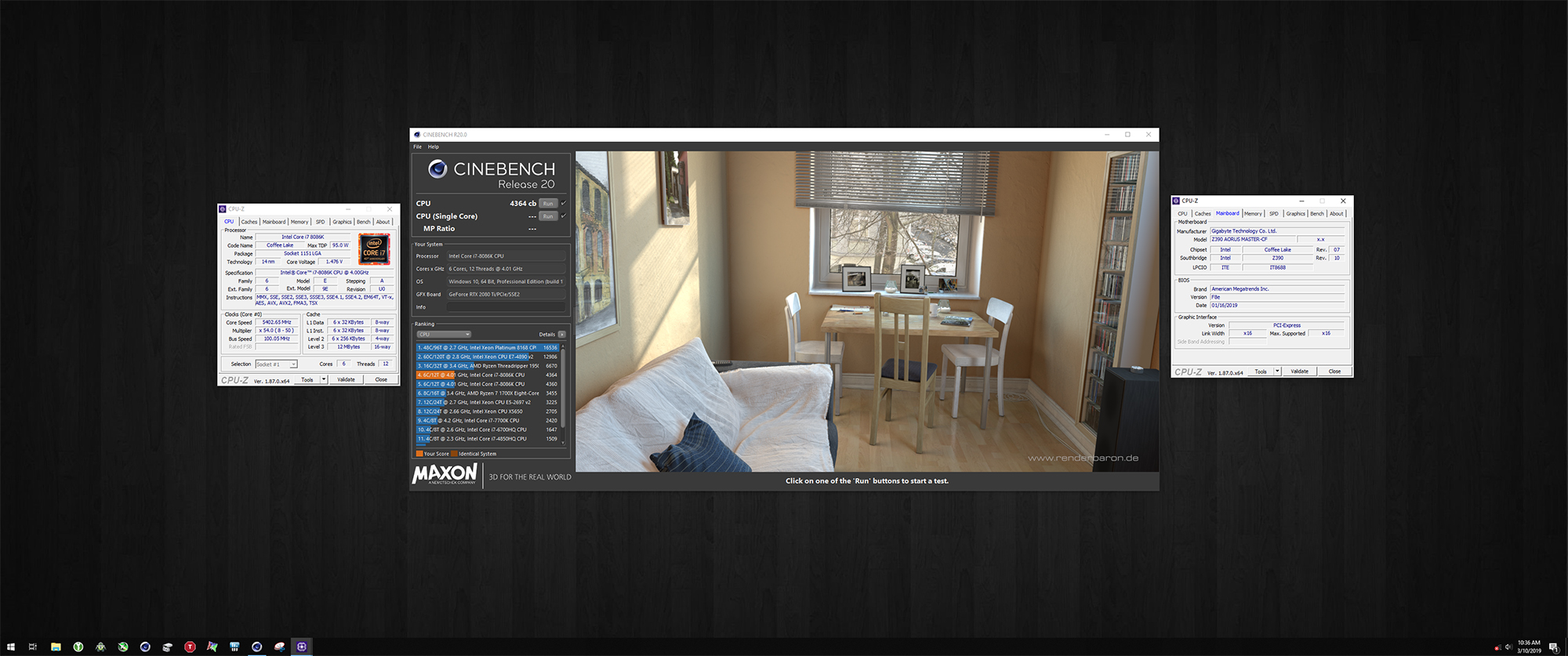Click the Core Speed value 5402.65 MHz

(x=277, y=322)
